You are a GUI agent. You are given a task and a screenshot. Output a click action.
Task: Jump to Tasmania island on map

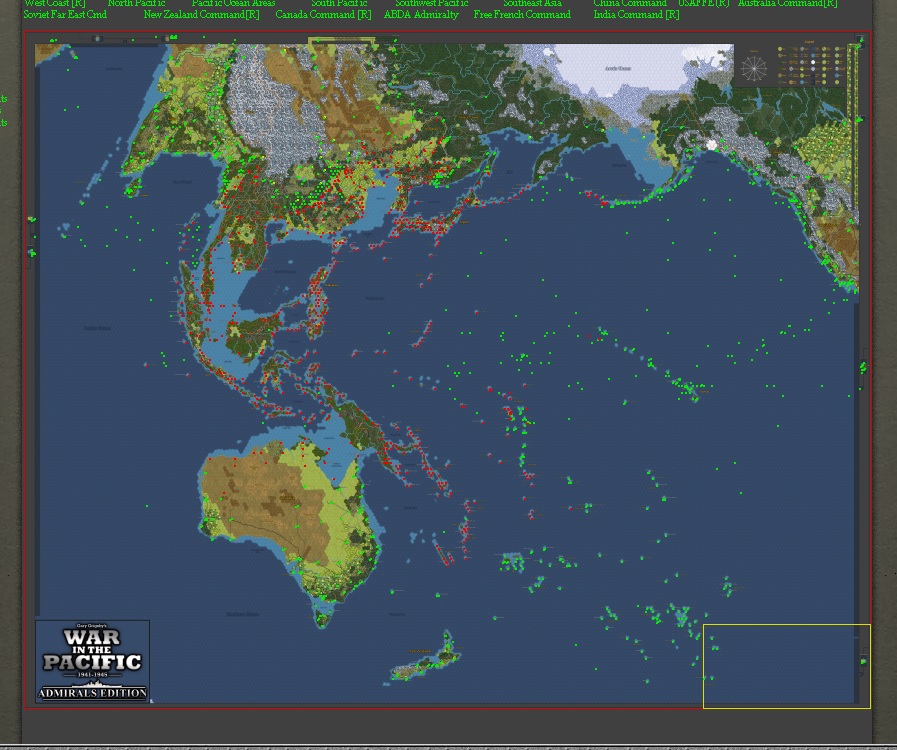pyautogui.click(x=324, y=617)
